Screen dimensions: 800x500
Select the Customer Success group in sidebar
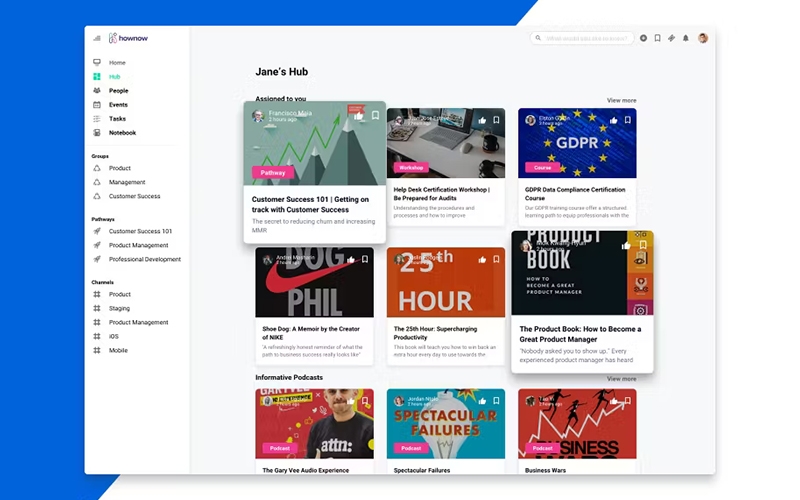click(x=134, y=197)
